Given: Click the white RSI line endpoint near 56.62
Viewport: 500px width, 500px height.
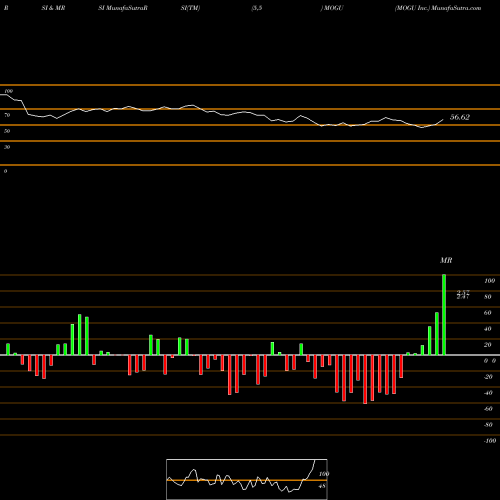Looking at the screenshot, I should (x=443, y=119).
